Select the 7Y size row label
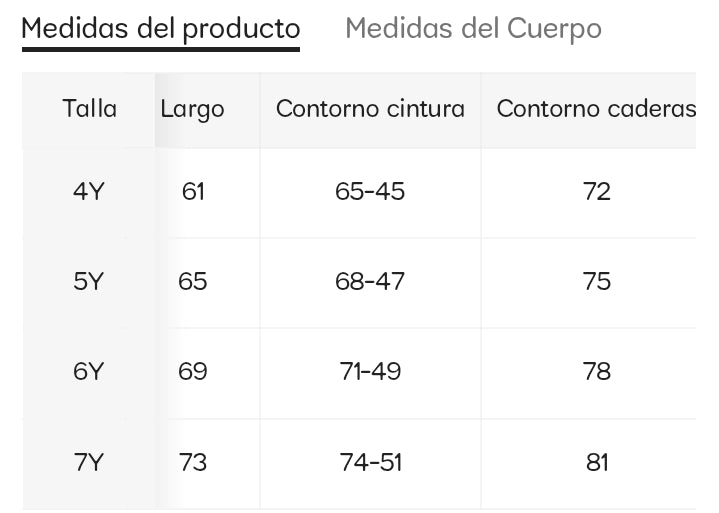The image size is (719, 513). tap(89, 462)
